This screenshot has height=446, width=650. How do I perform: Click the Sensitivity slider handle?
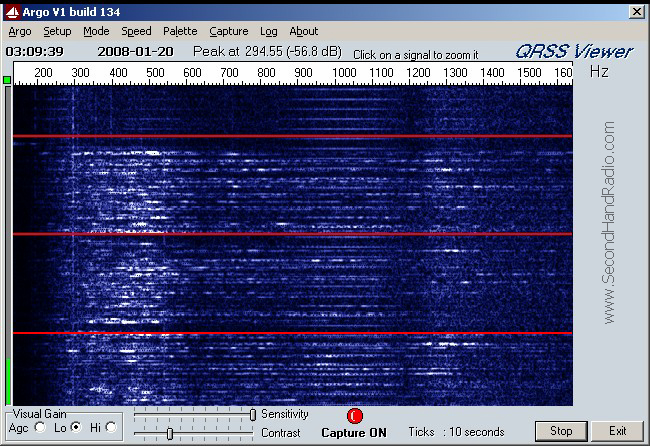click(x=253, y=414)
